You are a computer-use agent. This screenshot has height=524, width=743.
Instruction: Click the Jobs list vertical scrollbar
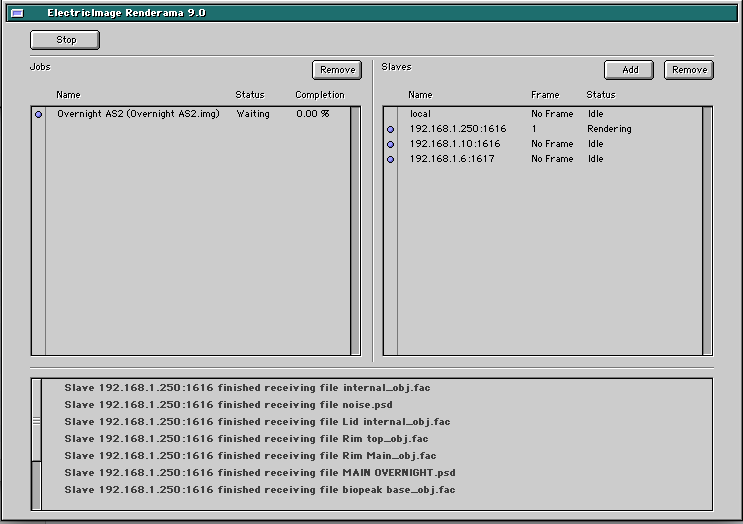click(x=355, y=230)
